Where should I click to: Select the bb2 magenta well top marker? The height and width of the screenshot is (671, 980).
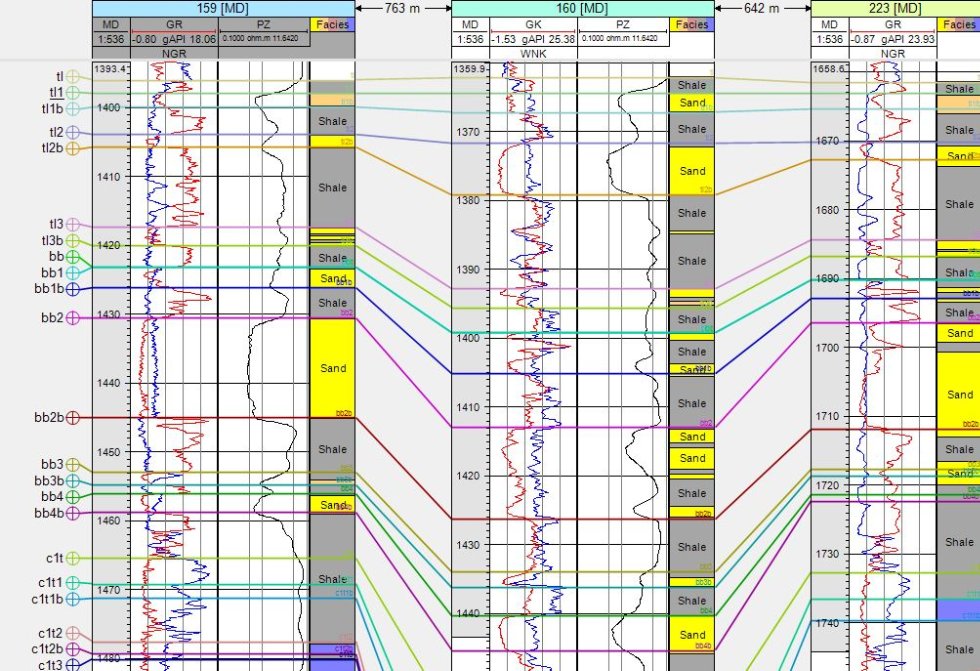pos(73,318)
